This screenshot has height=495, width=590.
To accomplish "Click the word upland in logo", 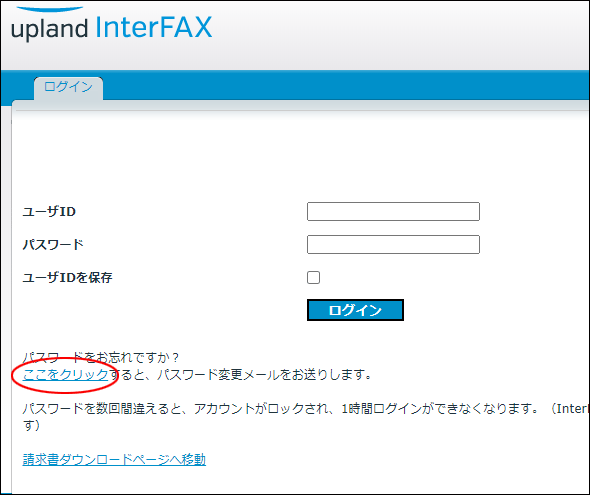I will point(49,29).
